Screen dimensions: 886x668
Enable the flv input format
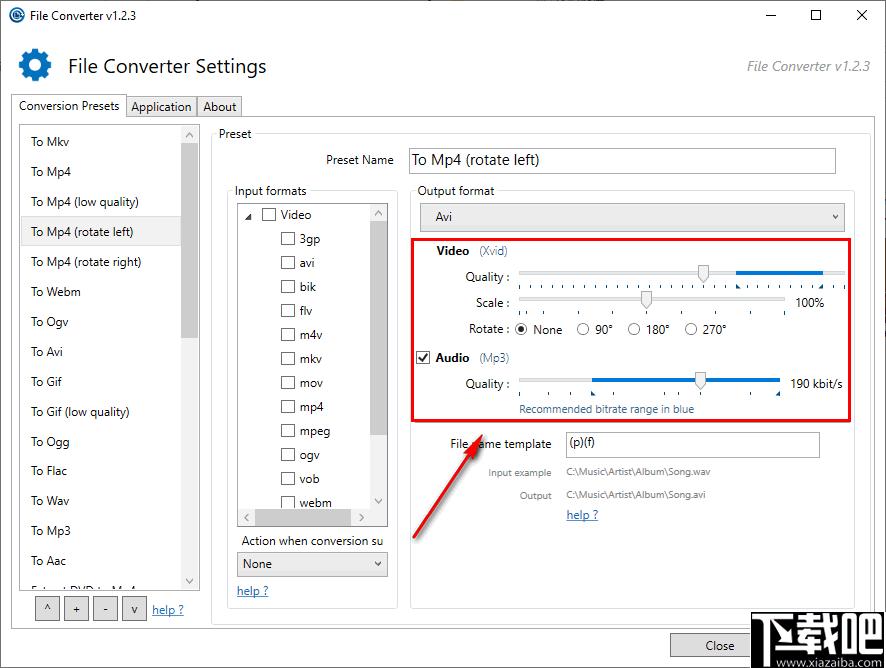288,310
